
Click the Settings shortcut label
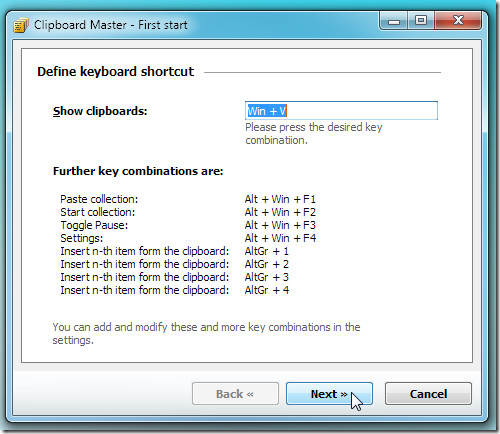[x=82, y=238]
